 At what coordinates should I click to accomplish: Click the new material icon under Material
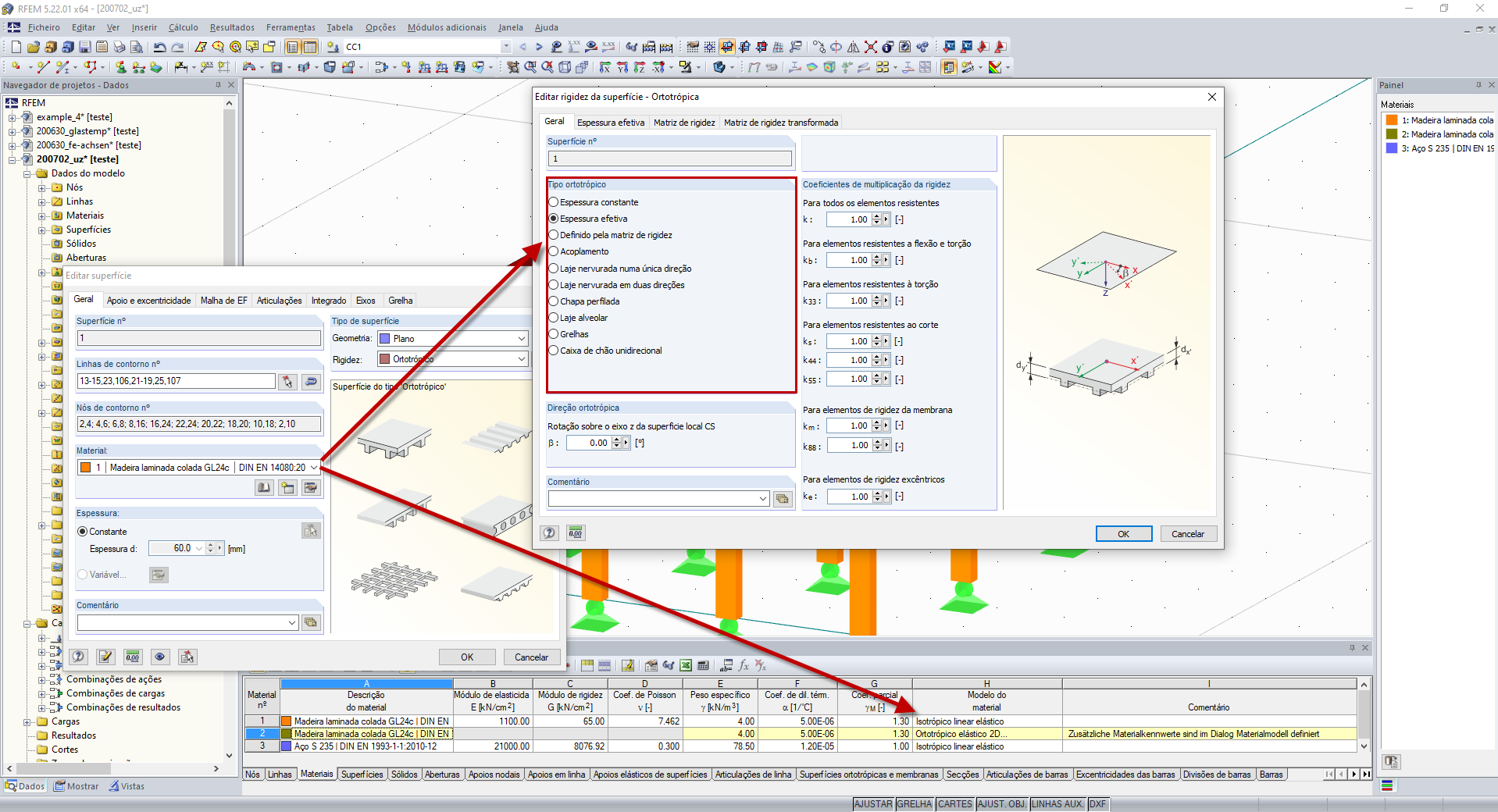[x=287, y=487]
